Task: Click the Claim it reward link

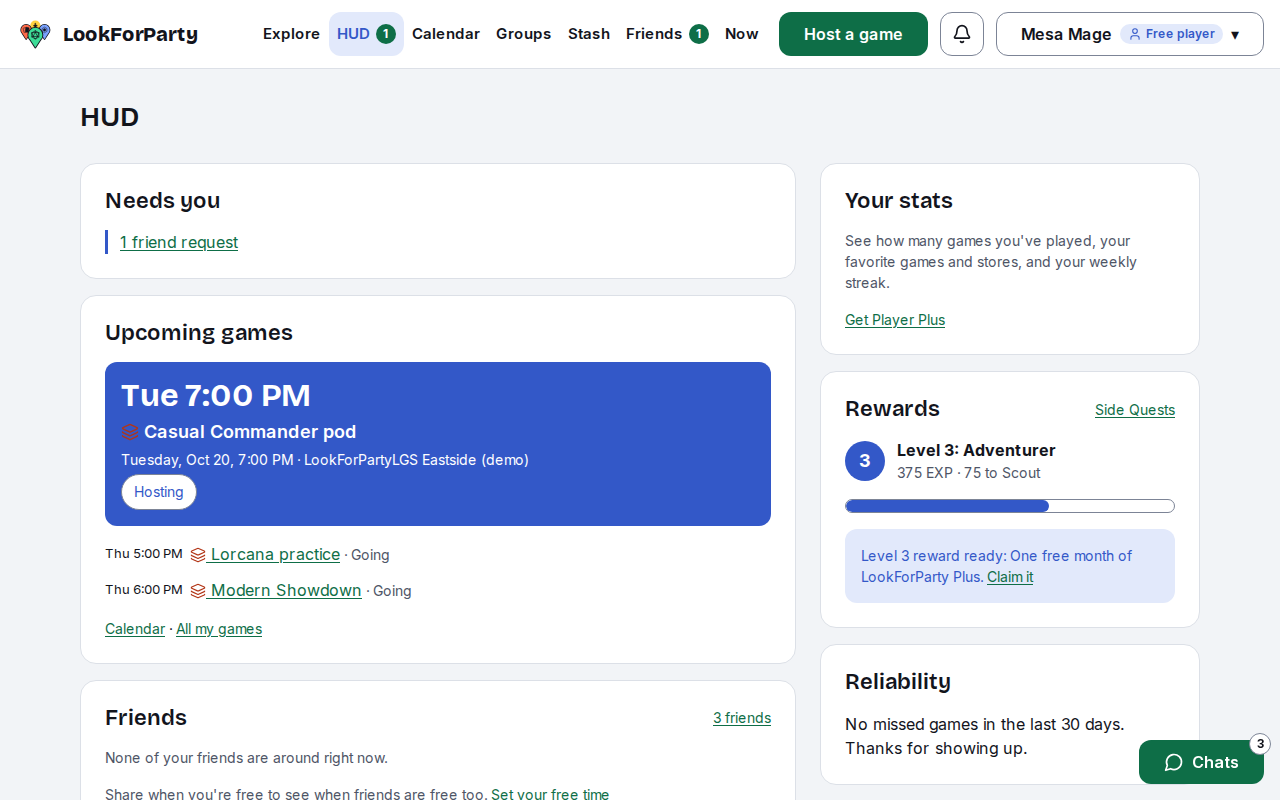Action: coord(1010,577)
